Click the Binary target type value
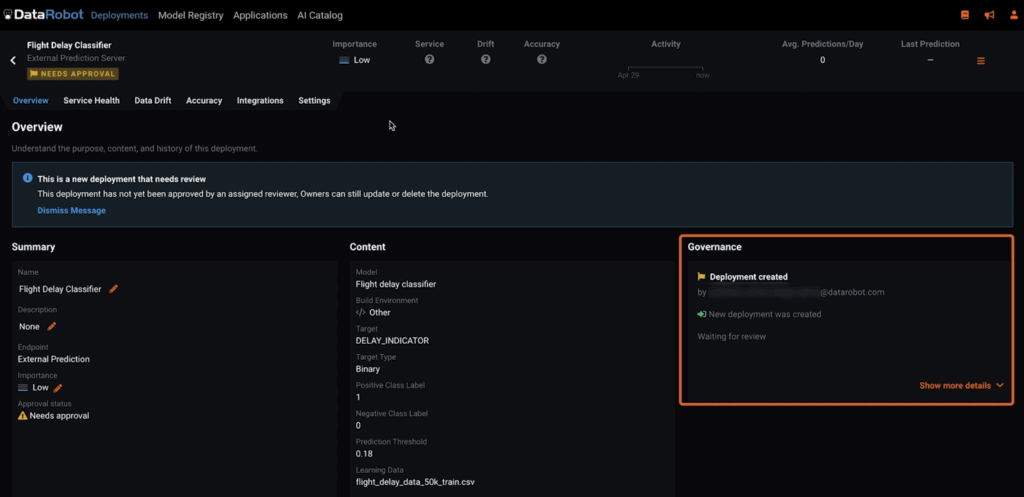The width and height of the screenshot is (1024, 497). click(368, 369)
